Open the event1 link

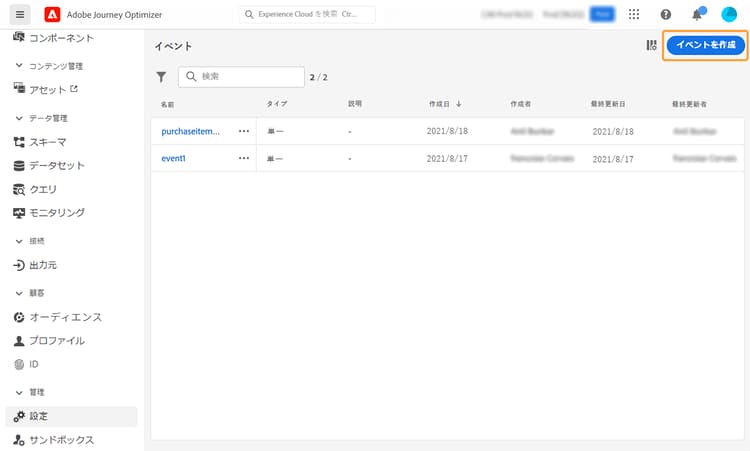pos(173,158)
